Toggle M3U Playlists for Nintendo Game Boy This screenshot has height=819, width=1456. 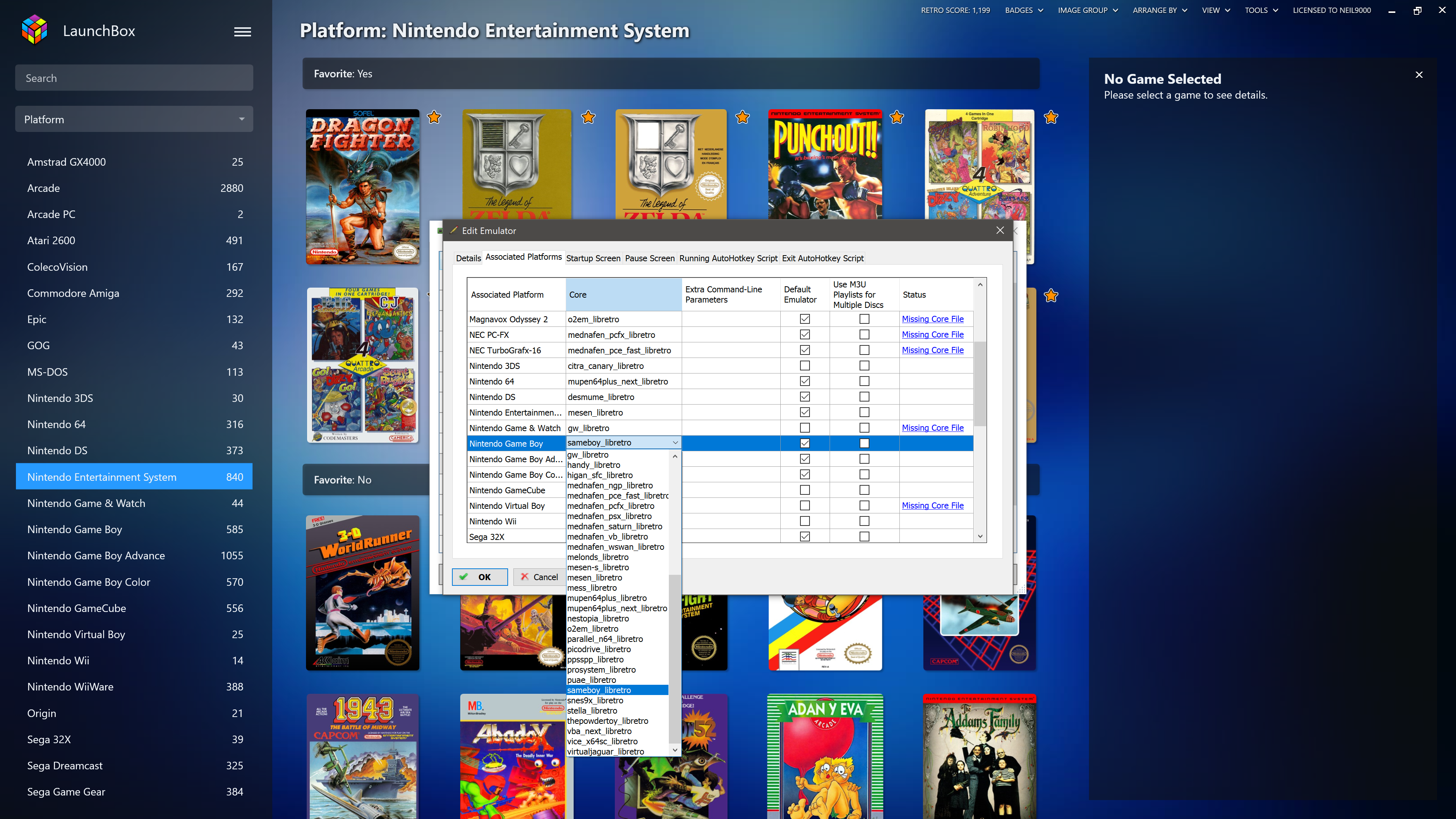point(864,443)
